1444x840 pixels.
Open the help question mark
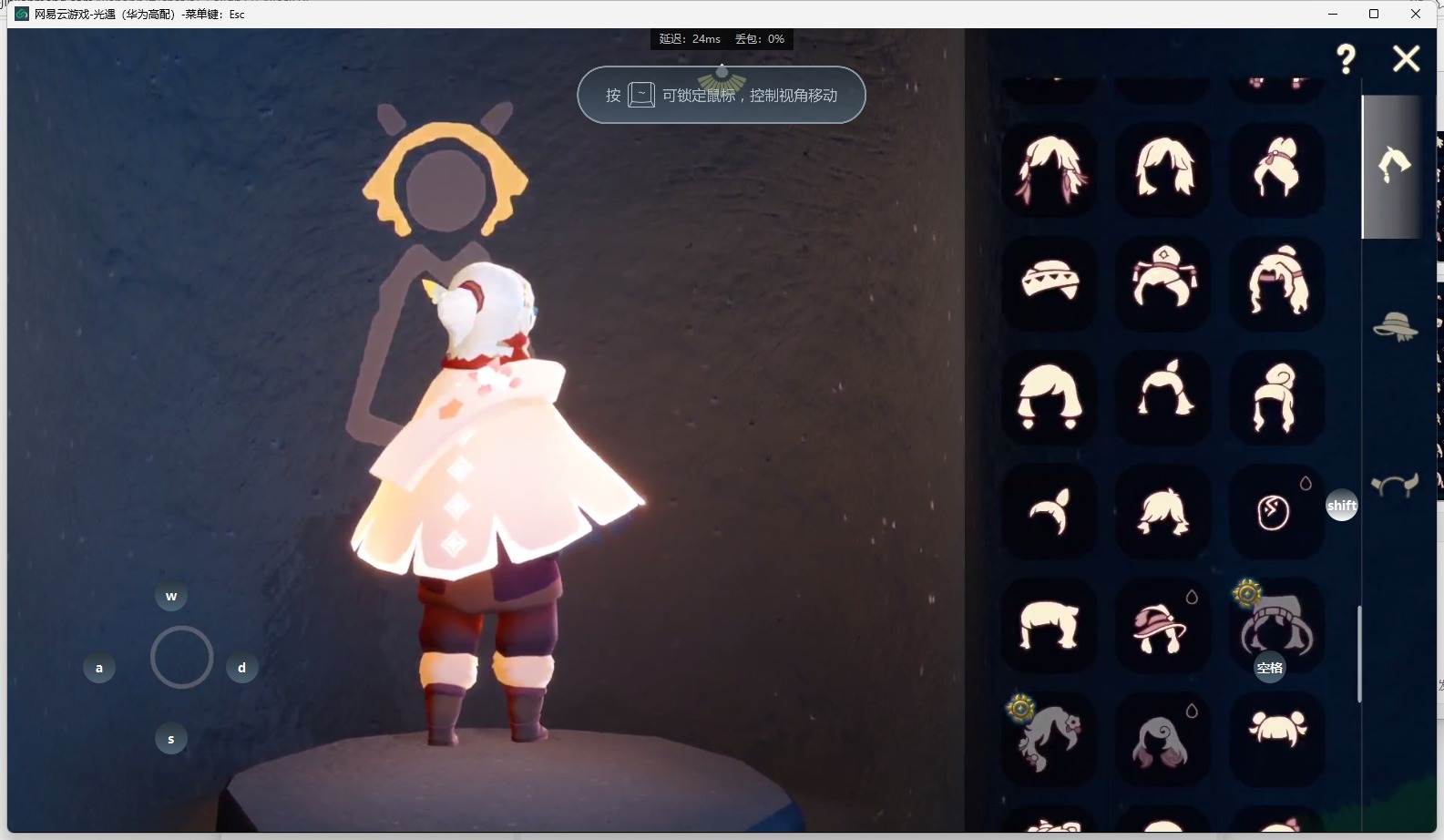[1346, 59]
